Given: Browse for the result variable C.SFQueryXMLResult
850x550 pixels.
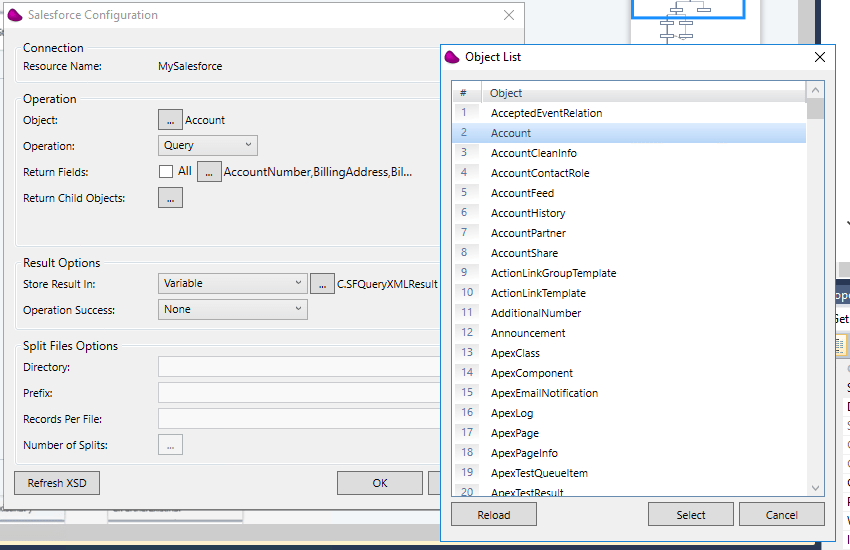Looking at the screenshot, I should tap(322, 284).
